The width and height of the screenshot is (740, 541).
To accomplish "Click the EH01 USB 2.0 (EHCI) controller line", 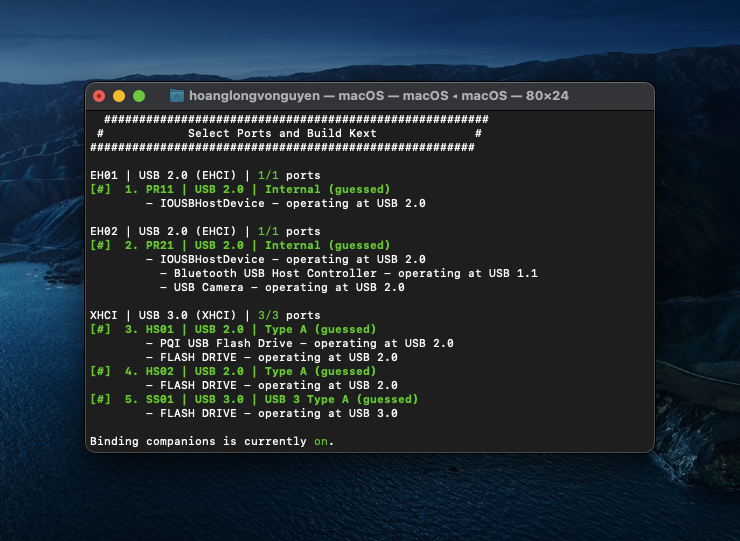I will coord(205,175).
